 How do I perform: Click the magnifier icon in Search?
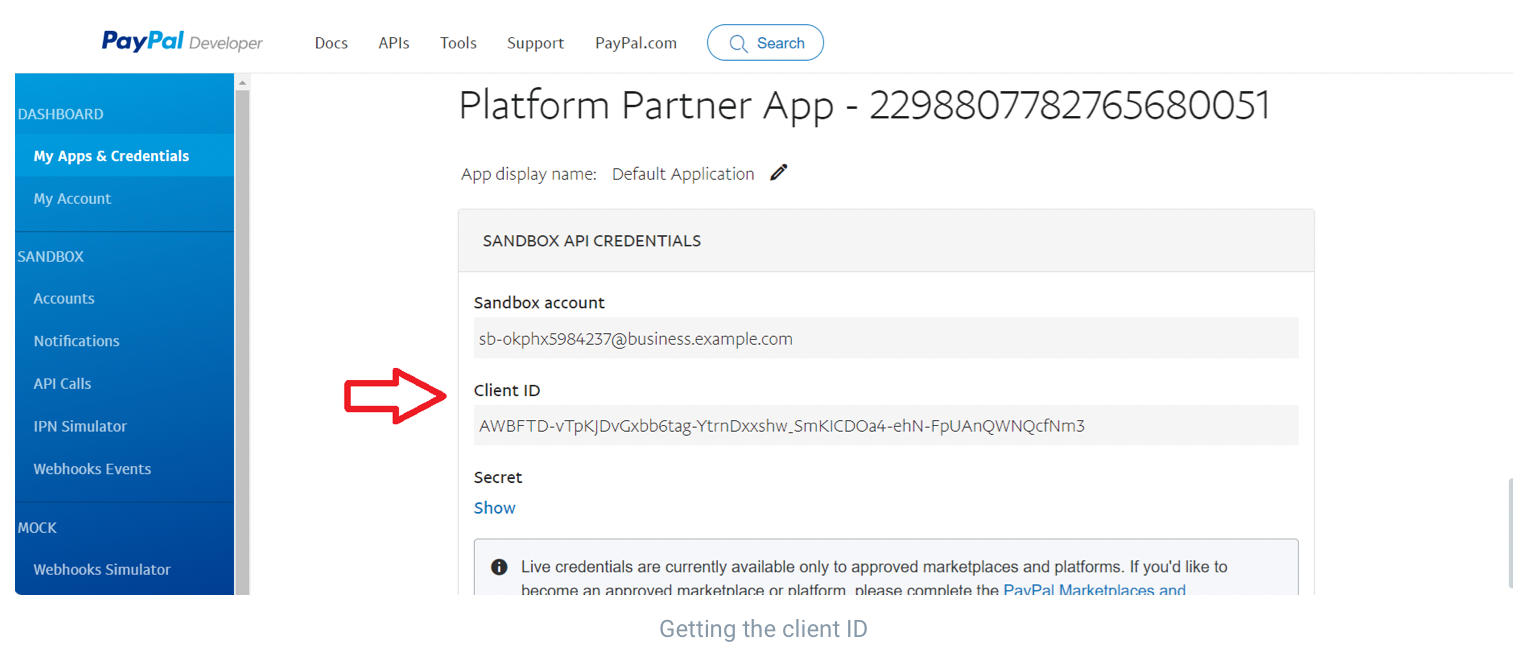(x=739, y=43)
